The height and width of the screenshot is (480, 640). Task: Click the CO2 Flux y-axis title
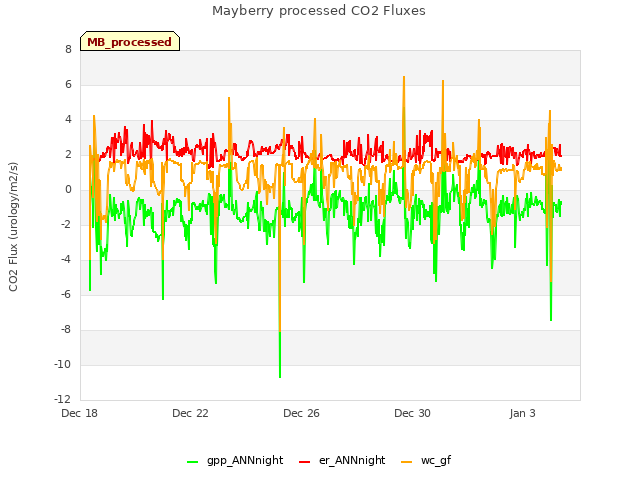tap(13, 227)
